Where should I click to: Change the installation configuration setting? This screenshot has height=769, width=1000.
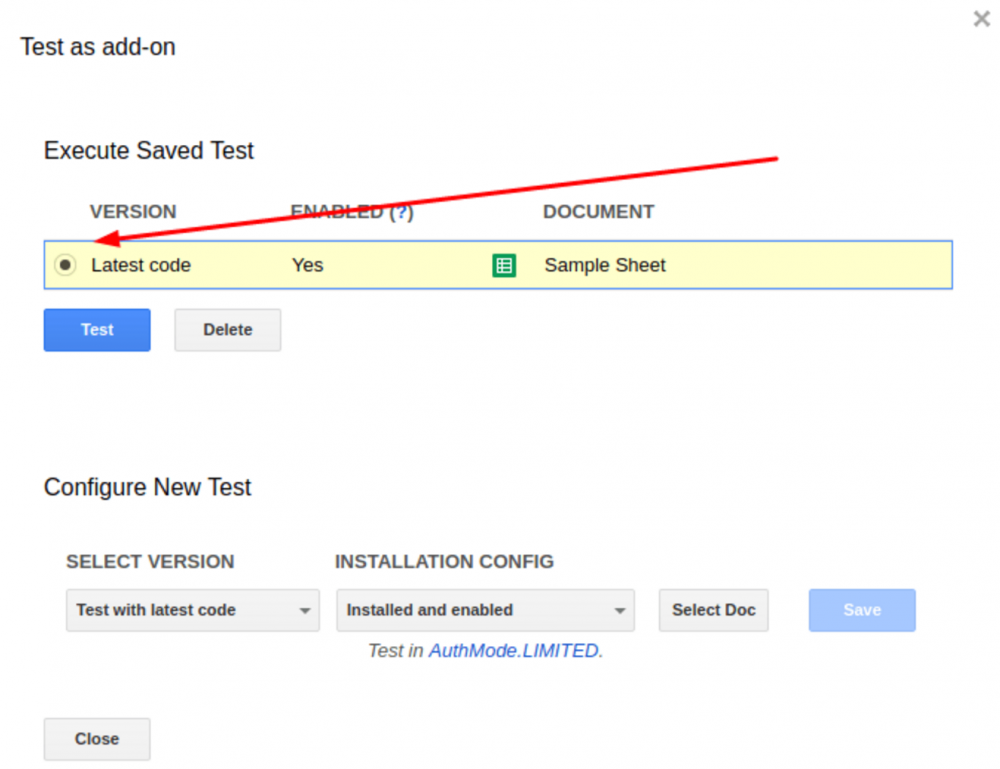[485, 610]
